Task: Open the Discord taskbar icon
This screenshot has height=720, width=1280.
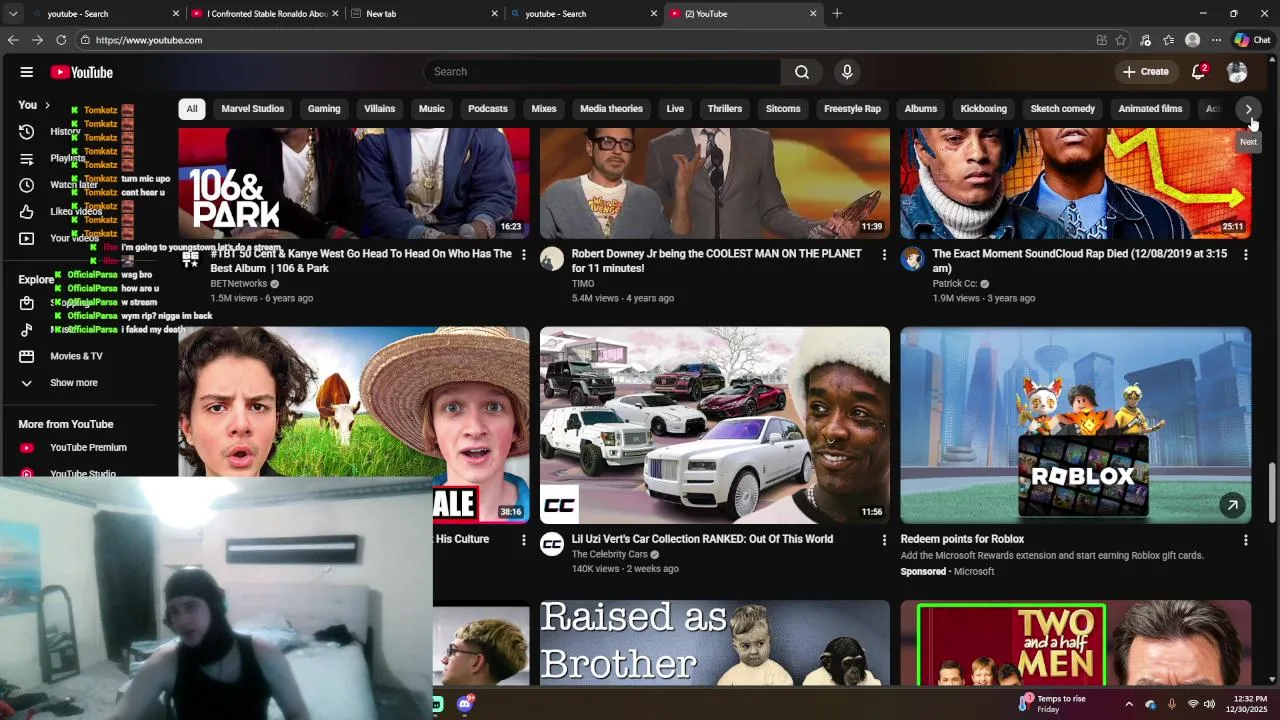Action: [465, 704]
